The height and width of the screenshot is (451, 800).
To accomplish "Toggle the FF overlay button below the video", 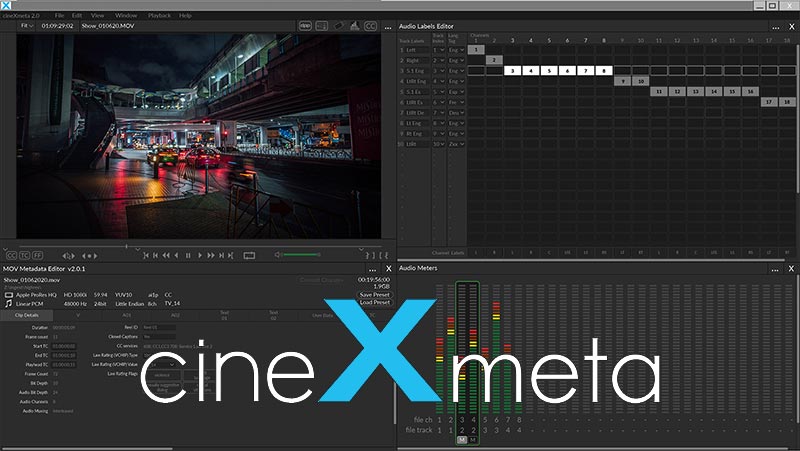I will tap(38, 255).
